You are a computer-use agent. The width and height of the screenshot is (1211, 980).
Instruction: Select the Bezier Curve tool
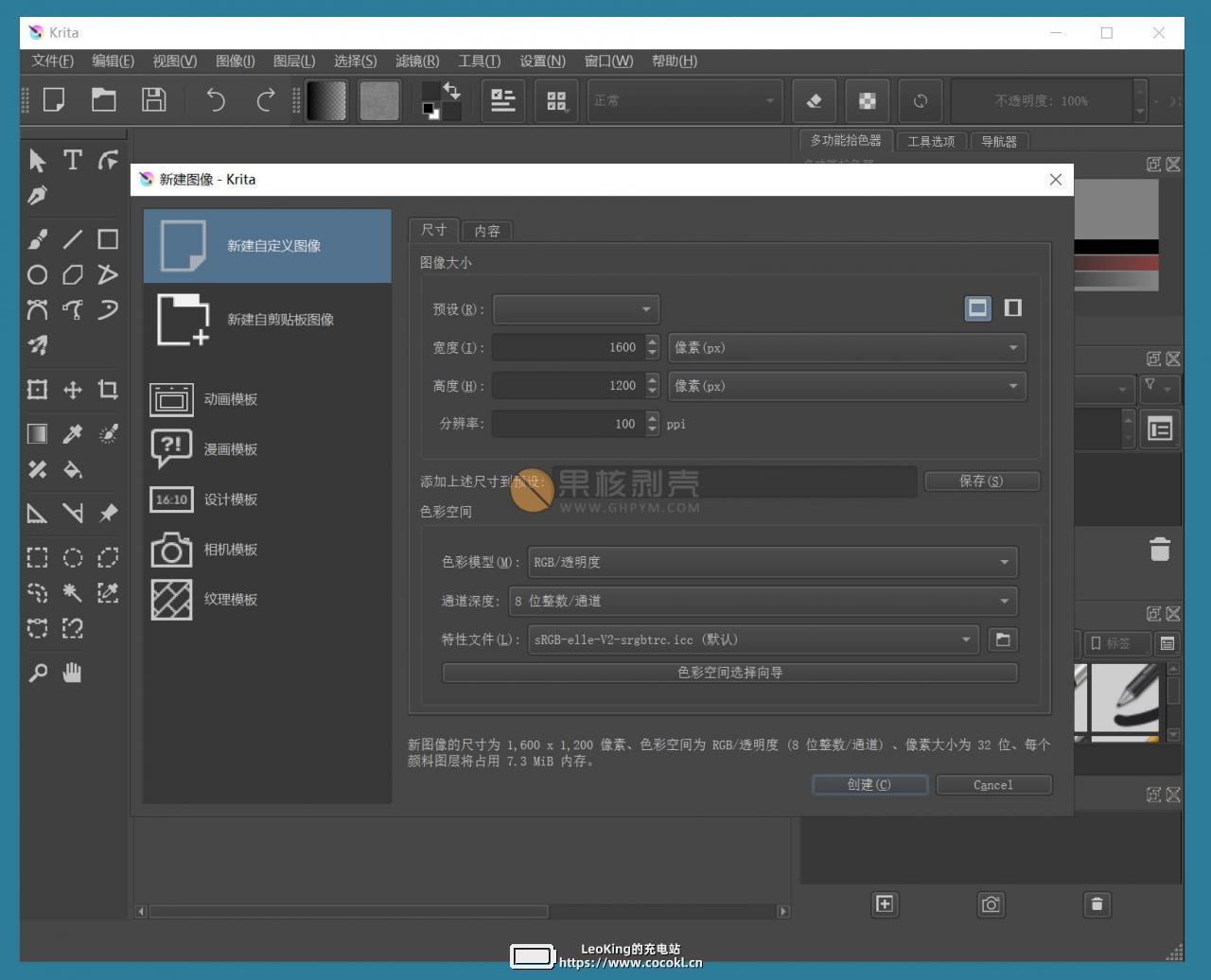(37, 309)
